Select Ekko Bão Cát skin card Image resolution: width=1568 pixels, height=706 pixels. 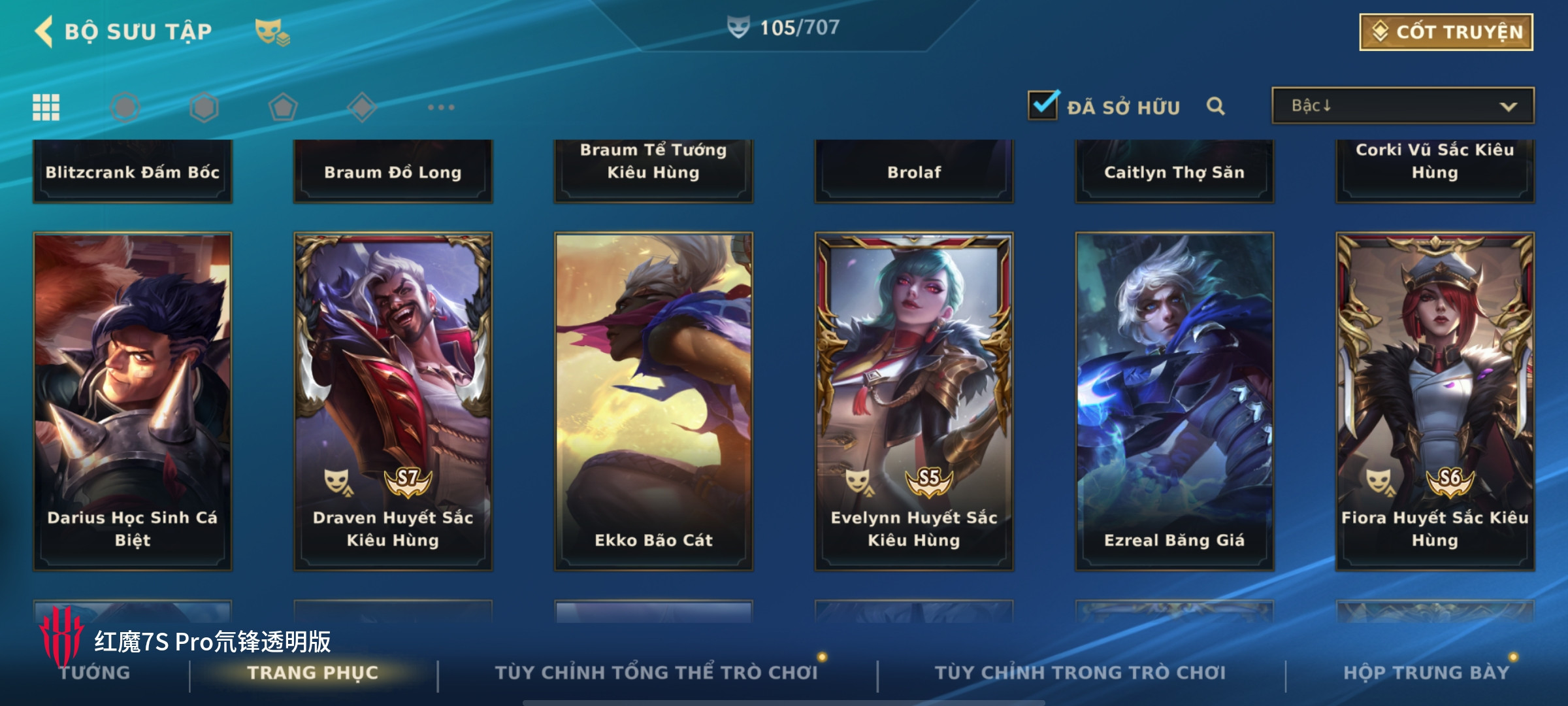[653, 401]
